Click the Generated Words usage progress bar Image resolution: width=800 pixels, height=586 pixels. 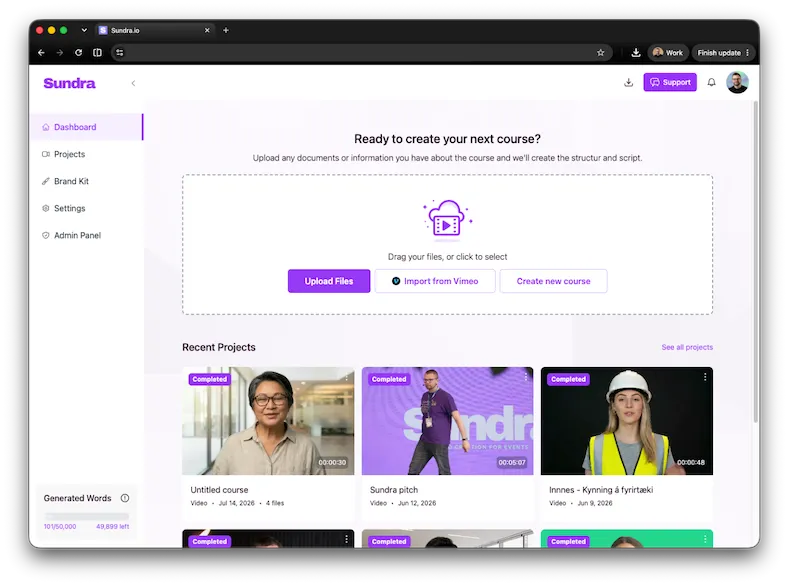tap(86, 516)
